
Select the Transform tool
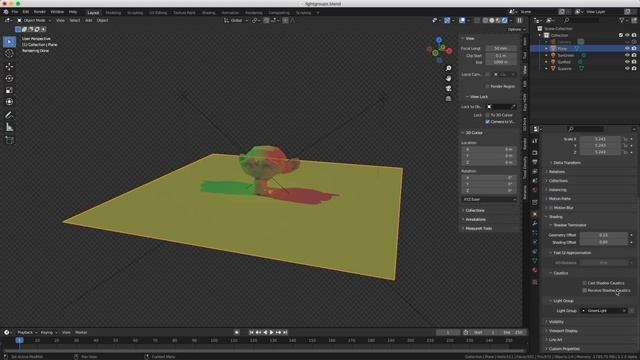tap(9, 102)
